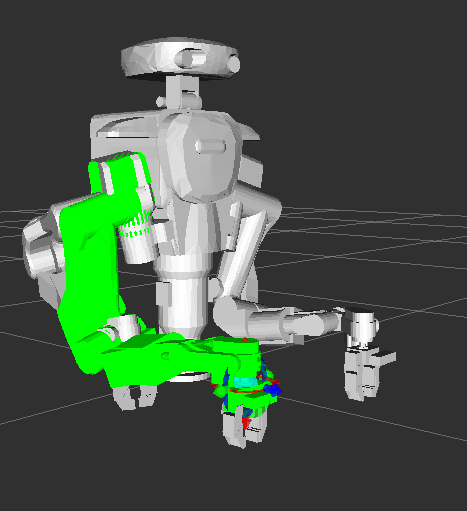
Task: Click the cyan sphere interactive marker
Action: point(245,382)
